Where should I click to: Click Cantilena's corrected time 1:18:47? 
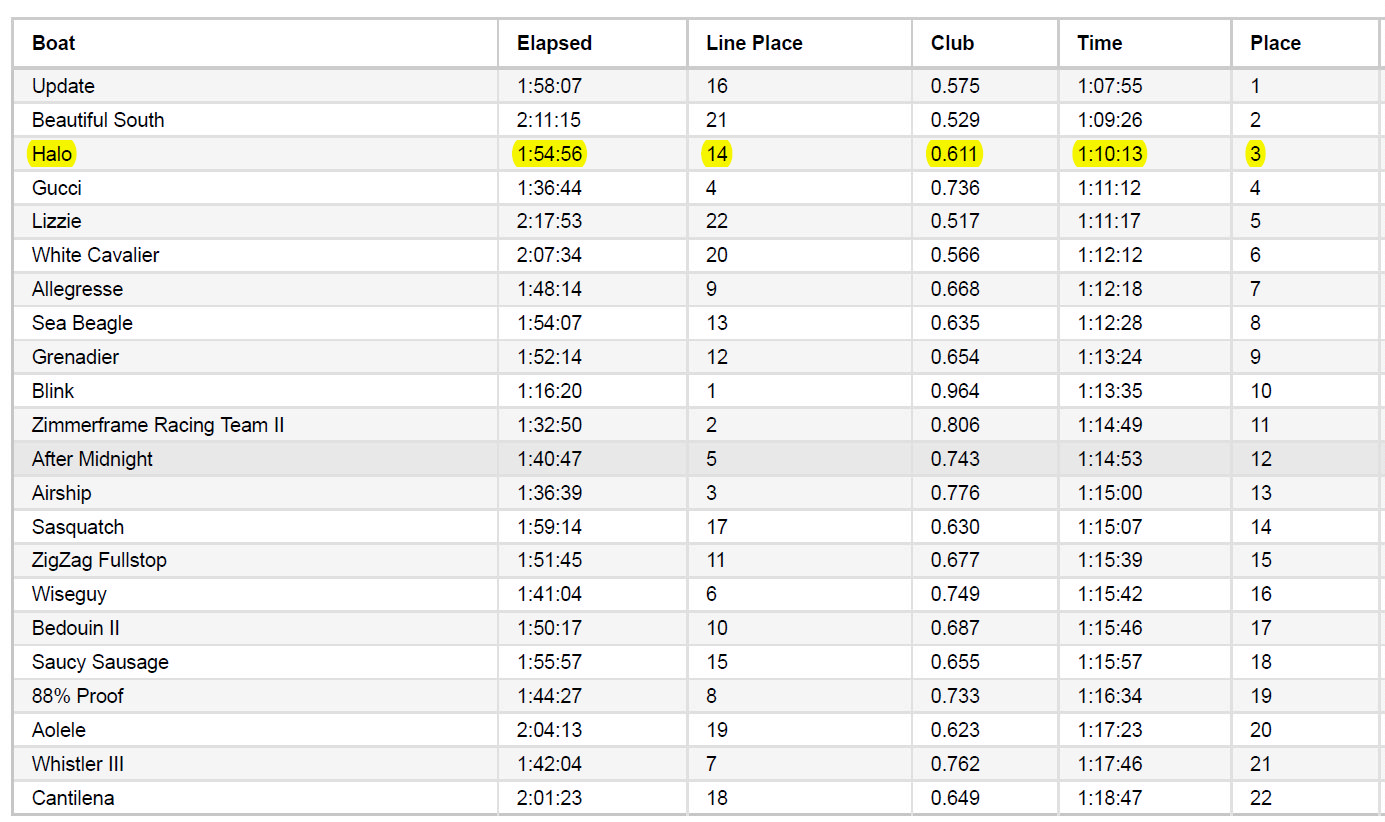(x=1109, y=798)
